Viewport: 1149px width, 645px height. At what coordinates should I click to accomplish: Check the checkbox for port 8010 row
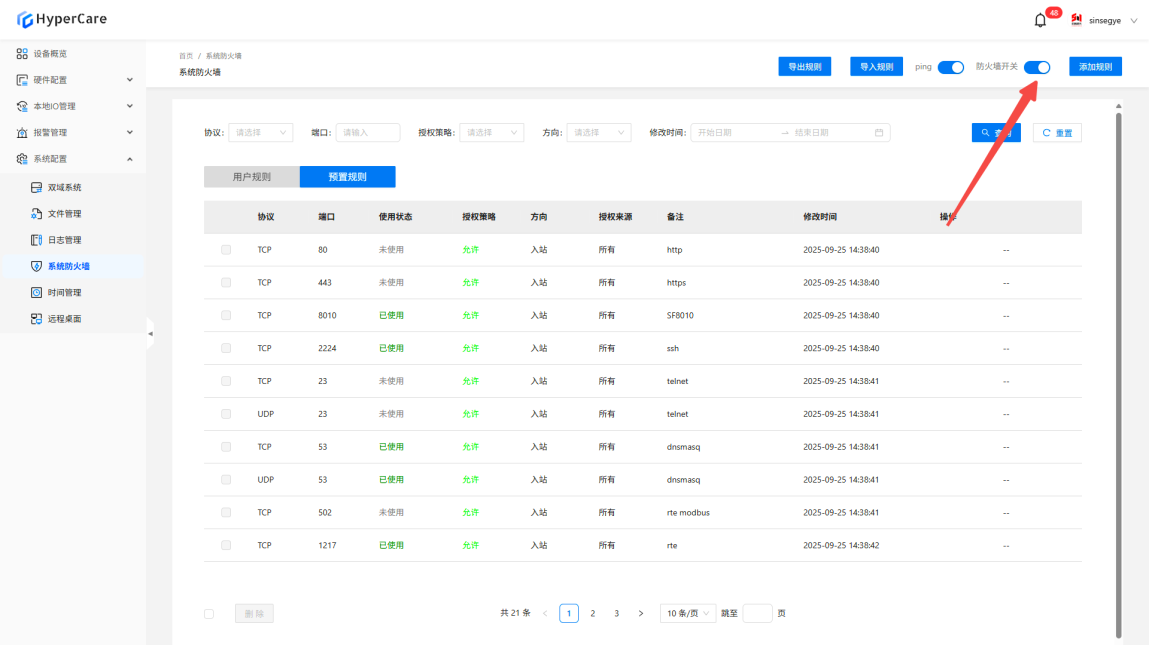coord(226,315)
